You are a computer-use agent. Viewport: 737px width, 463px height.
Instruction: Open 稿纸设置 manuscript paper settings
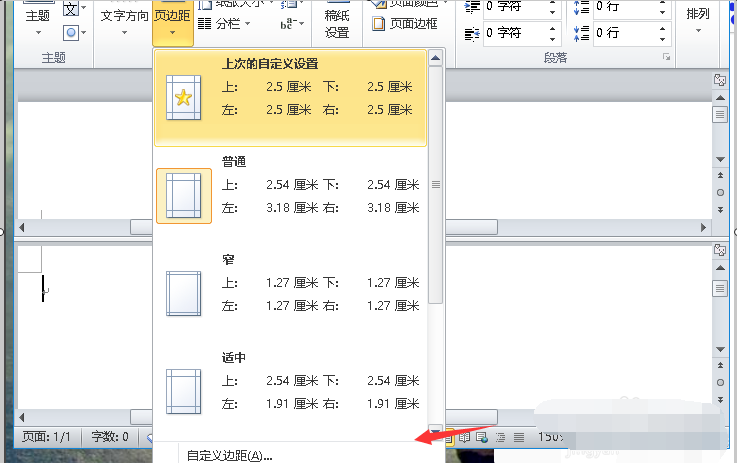point(337,23)
